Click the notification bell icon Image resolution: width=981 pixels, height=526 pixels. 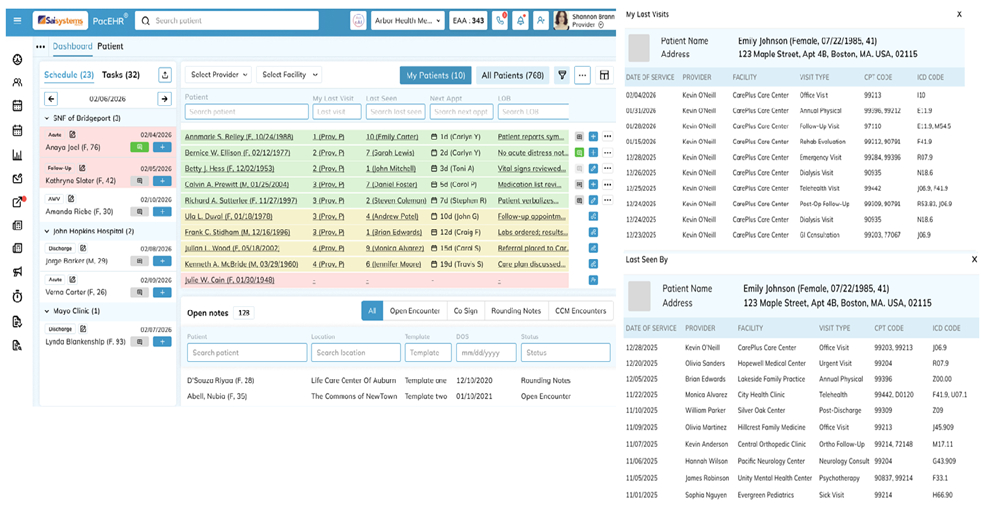click(520, 20)
